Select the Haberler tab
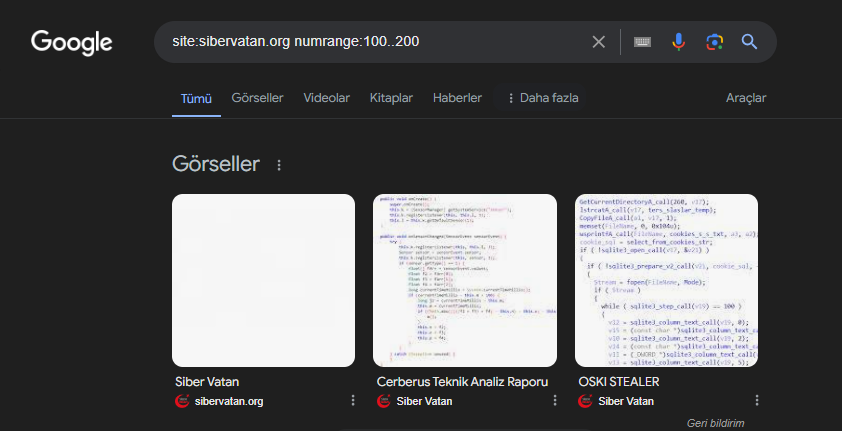The width and height of the screenshot is (842, 431). [457, 98]
